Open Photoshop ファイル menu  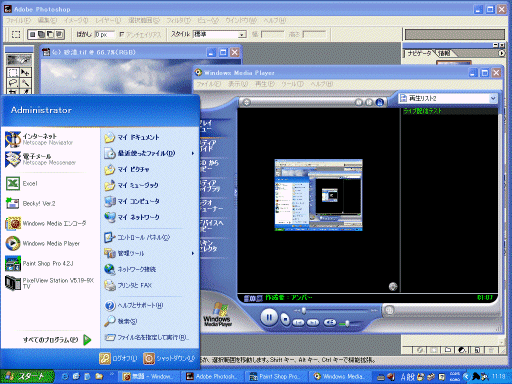18,21
